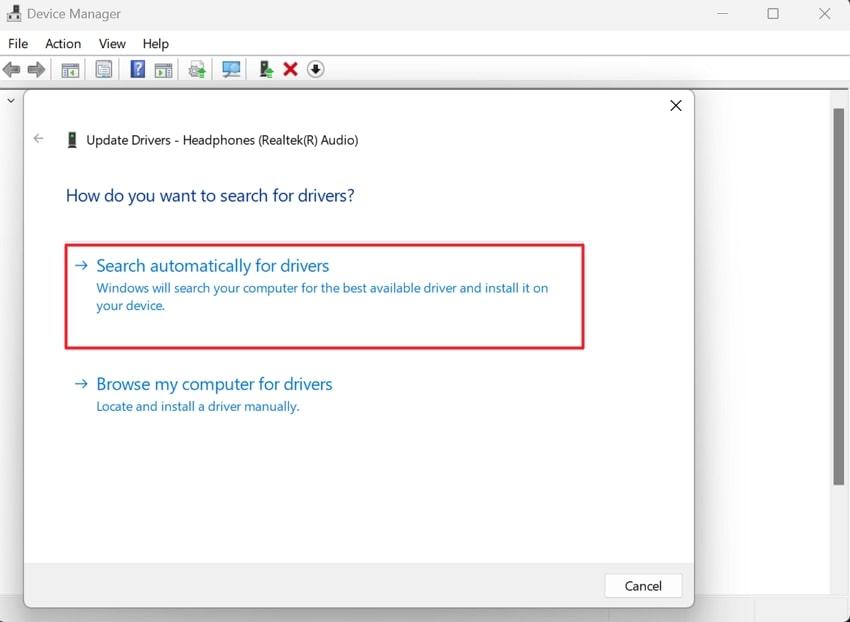Open the File menu
The height and width of the screenshot is (622, 850).
pyautogui.click(x=18, y=44)
